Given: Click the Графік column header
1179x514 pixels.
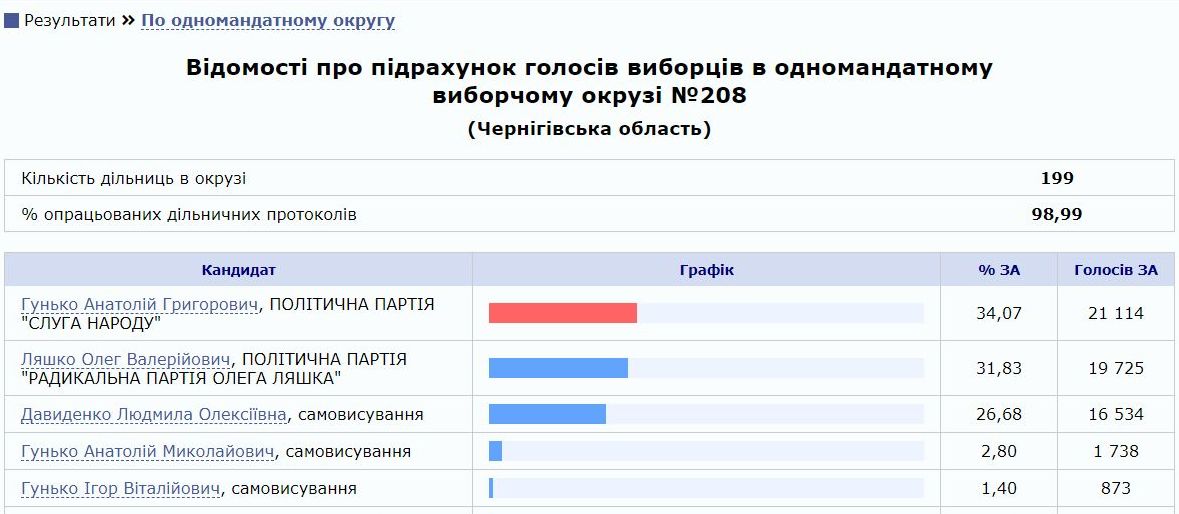Looking at the screenshot, I should (x=706, y=270).
